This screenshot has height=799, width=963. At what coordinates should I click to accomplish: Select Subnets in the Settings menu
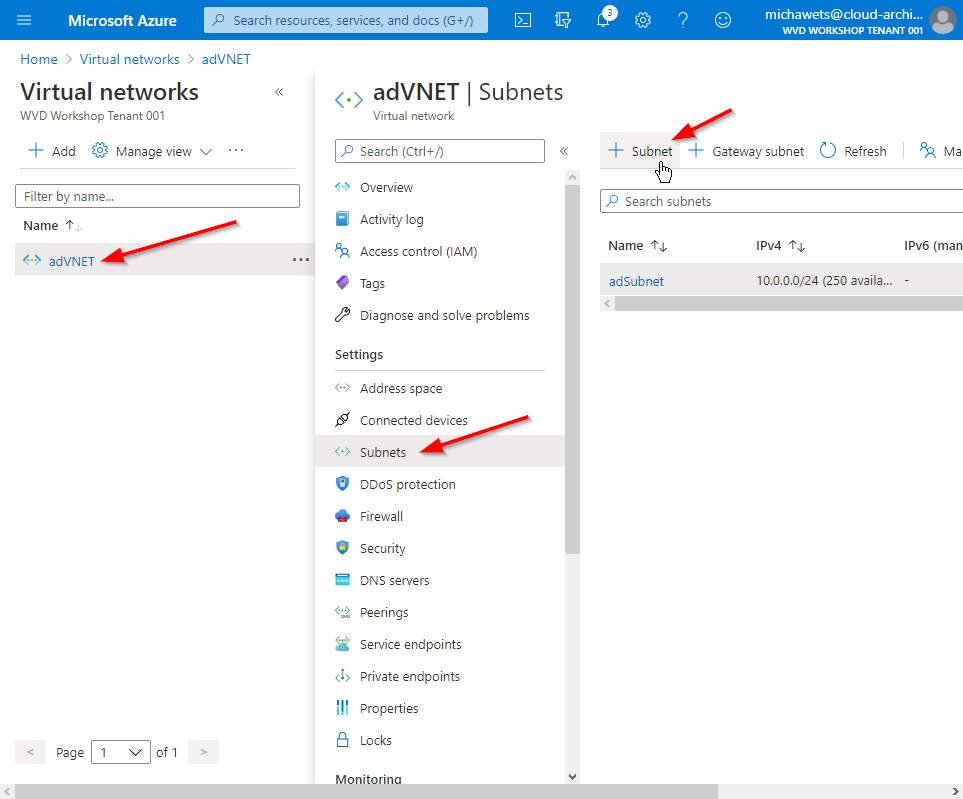pyautogui.click(x=440, y=452)
